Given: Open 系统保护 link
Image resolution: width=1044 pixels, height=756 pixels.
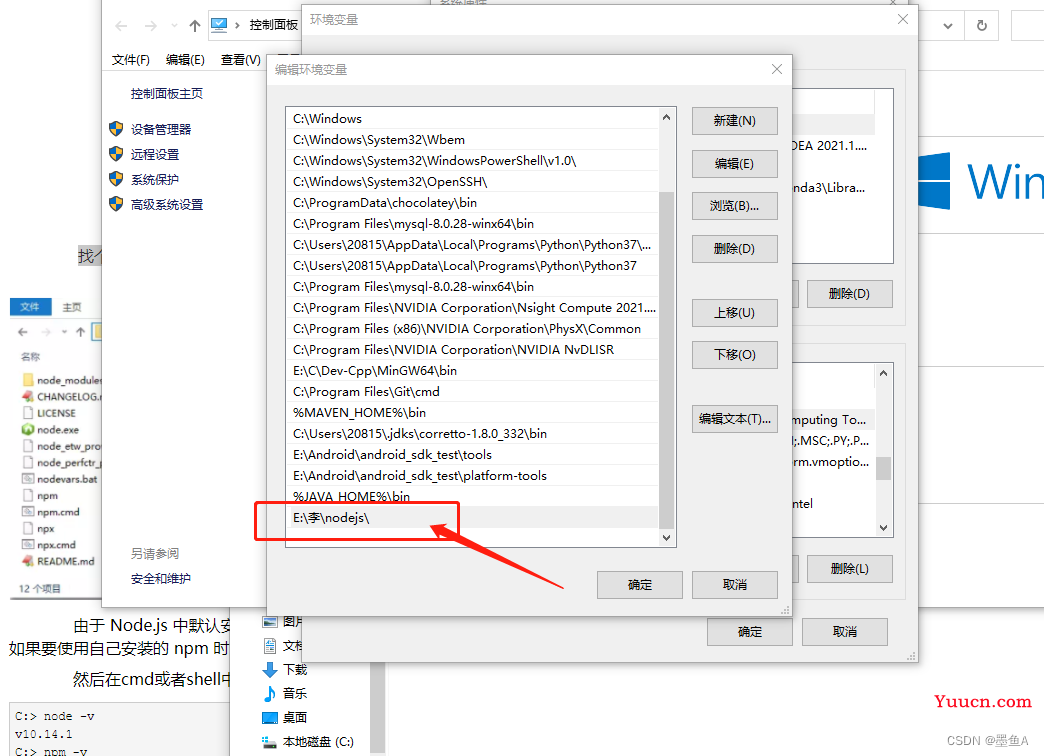Looking at the screenshot, I should 154,180.
